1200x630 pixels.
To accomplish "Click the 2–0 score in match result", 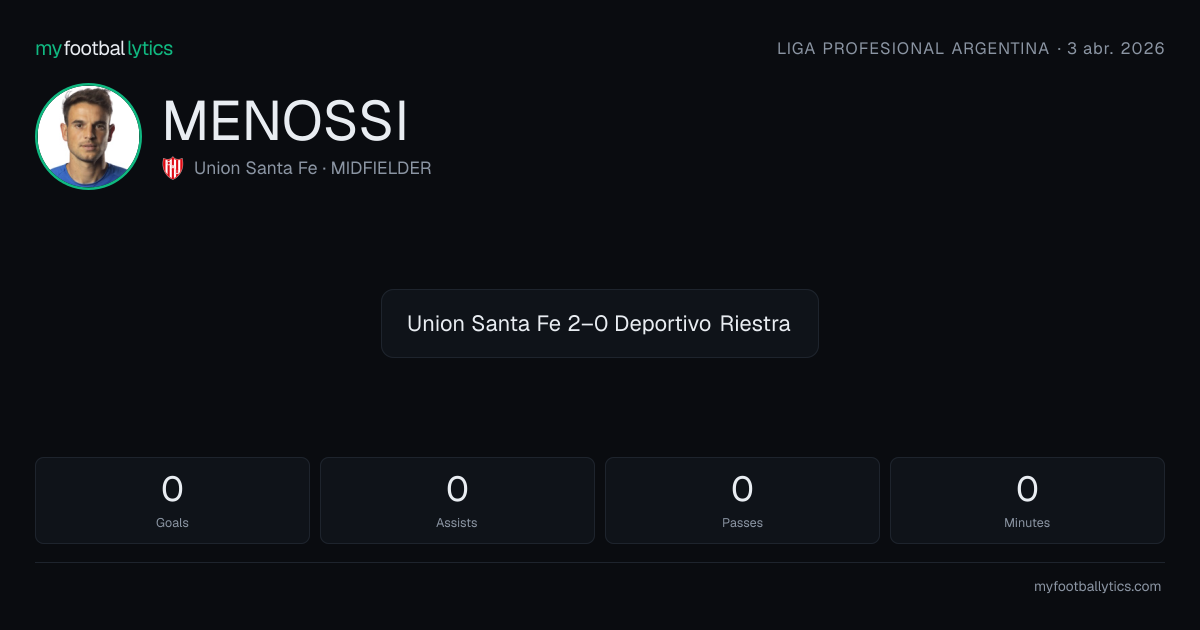I will pos(588,324).
